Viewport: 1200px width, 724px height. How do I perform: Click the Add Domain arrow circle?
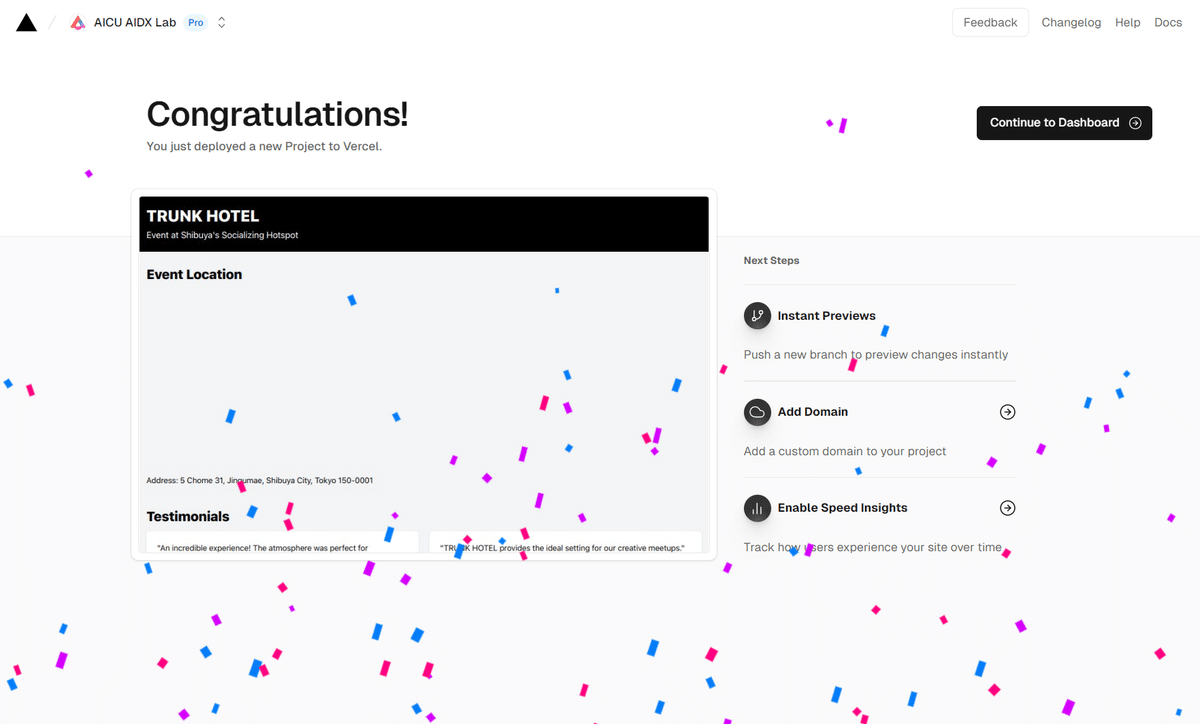1007,411
